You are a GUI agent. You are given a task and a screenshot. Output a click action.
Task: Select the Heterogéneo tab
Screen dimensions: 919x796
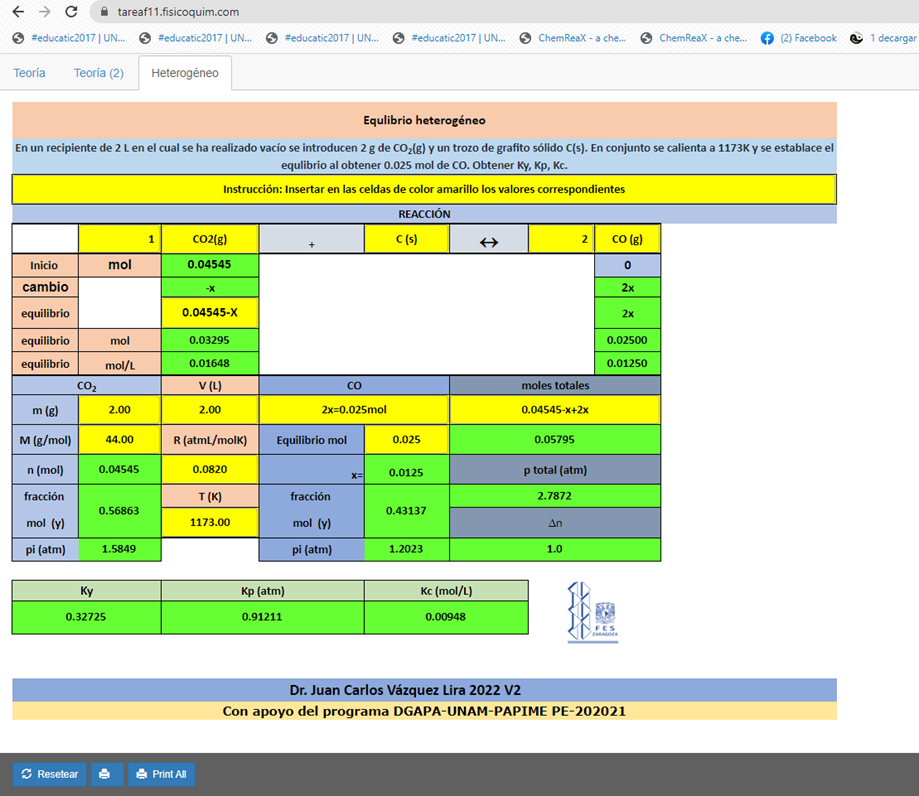click(185, 73)
